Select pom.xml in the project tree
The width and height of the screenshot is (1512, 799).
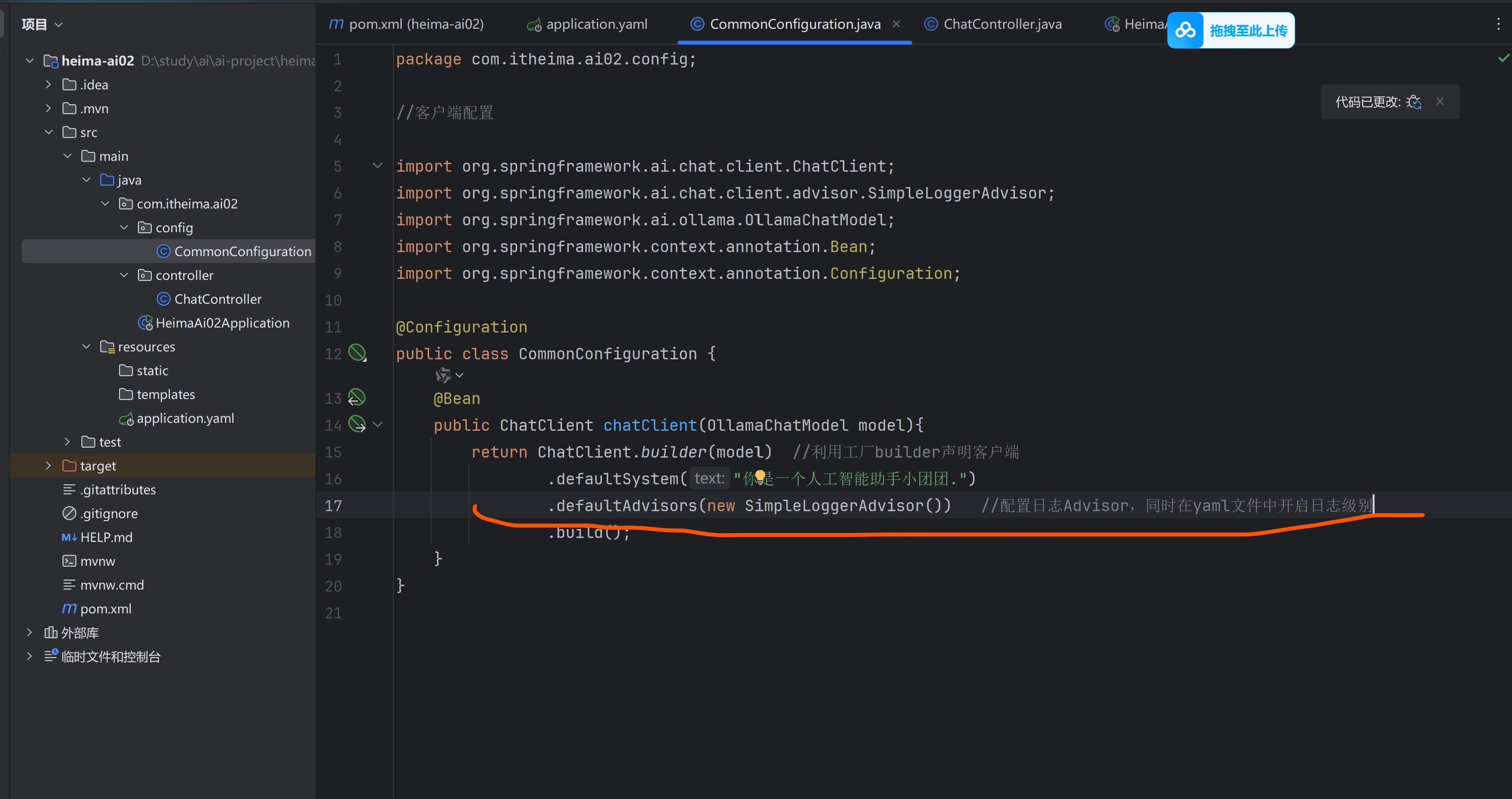coord(106,609)
